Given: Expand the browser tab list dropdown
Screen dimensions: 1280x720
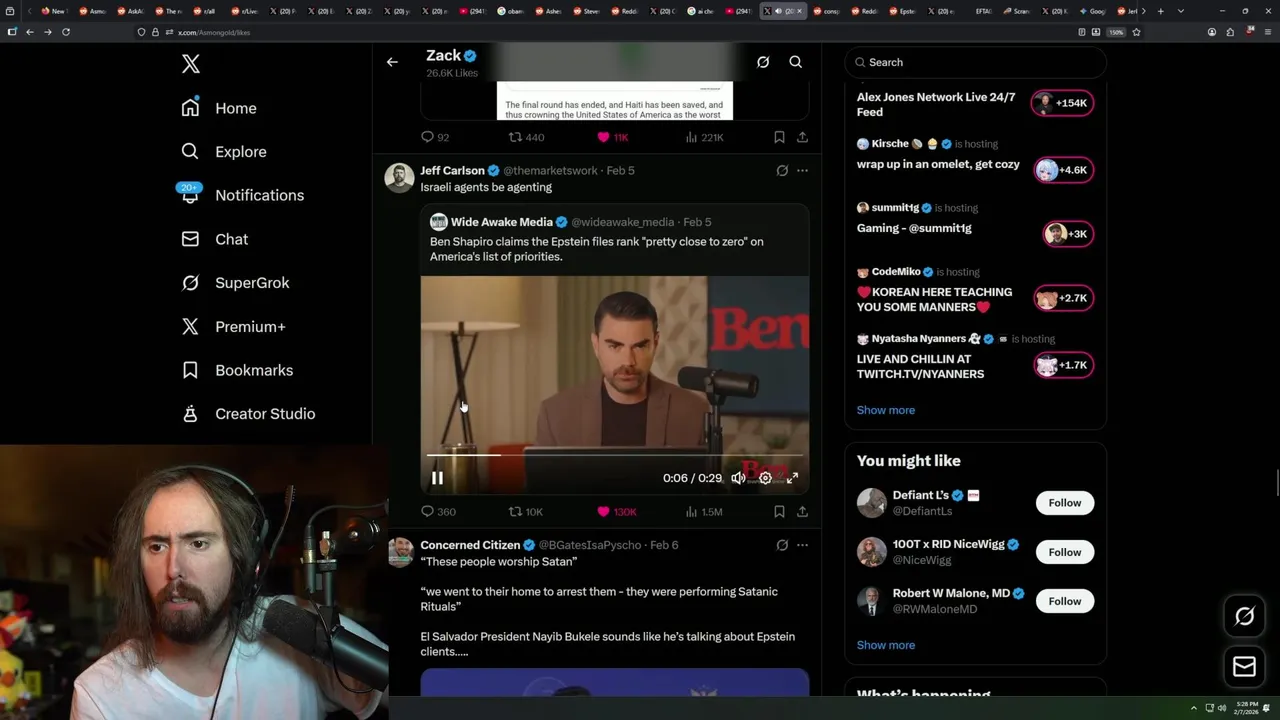Looking at the screenshot, I should tap(1181, 11).
